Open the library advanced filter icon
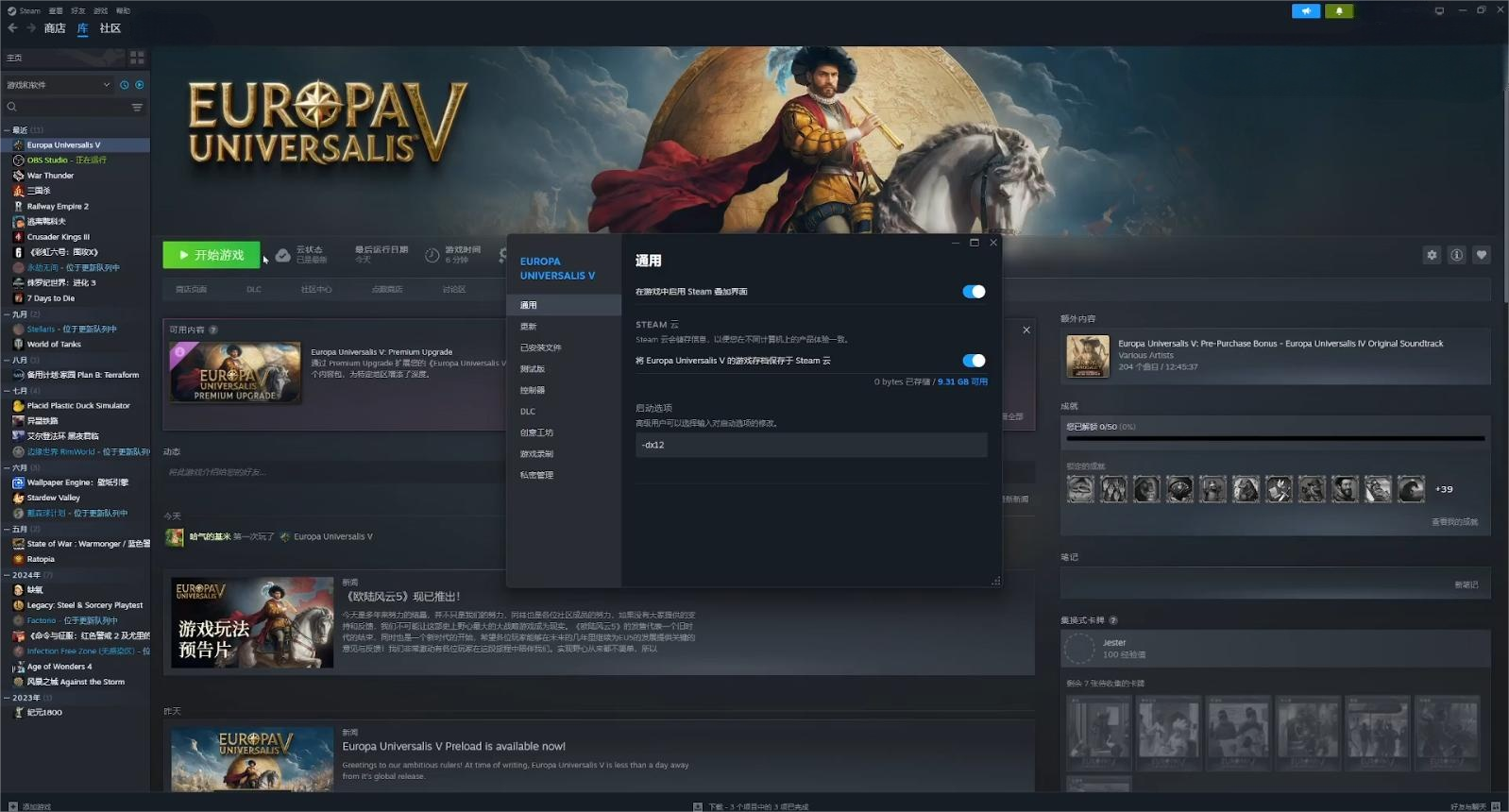Viewport: 1509px width, 812px height. point(137,108)
